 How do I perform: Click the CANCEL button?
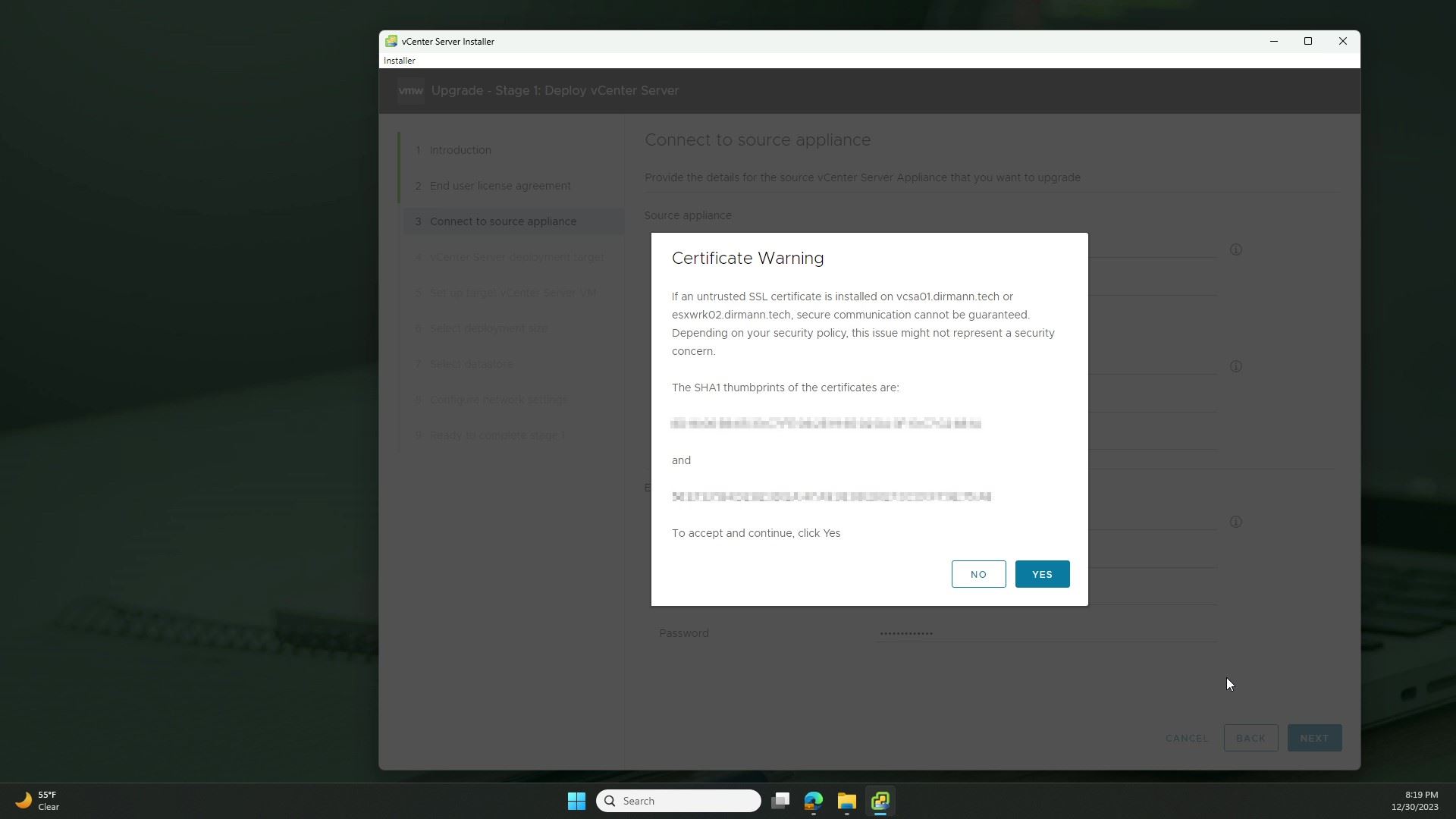[1187, 738]
